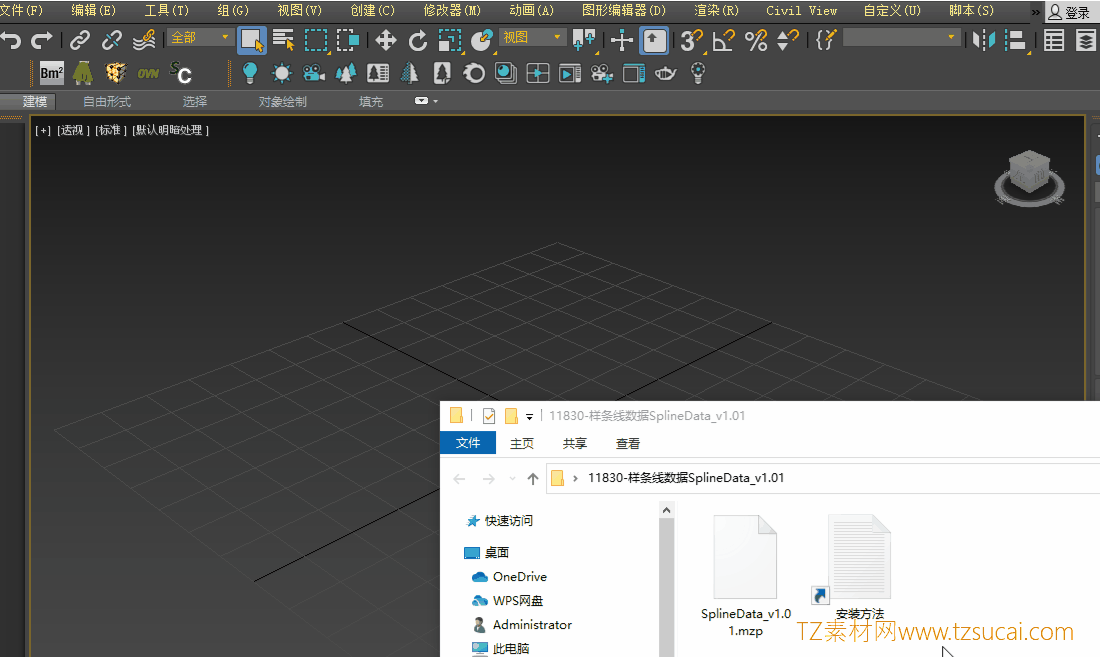Screen dimensions: 1100x657
Task: Go up one folder in Explorer
Action: click(532, 479)
